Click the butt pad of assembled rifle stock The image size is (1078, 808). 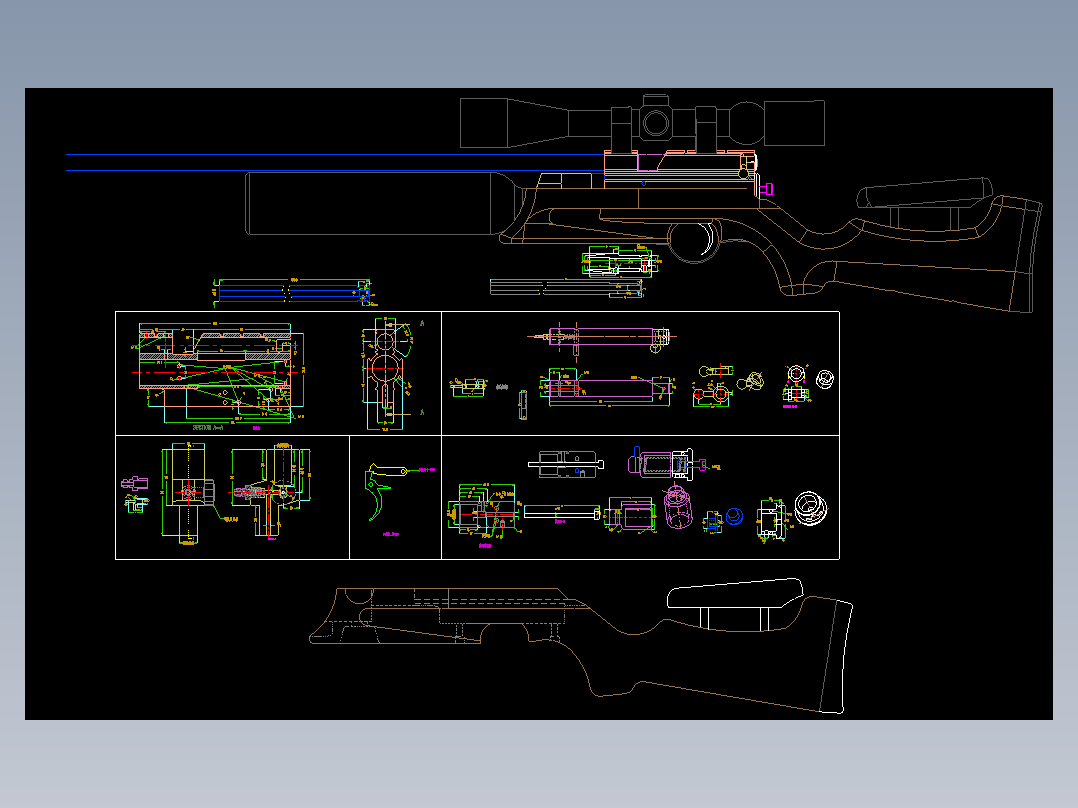click(1026, 254)
